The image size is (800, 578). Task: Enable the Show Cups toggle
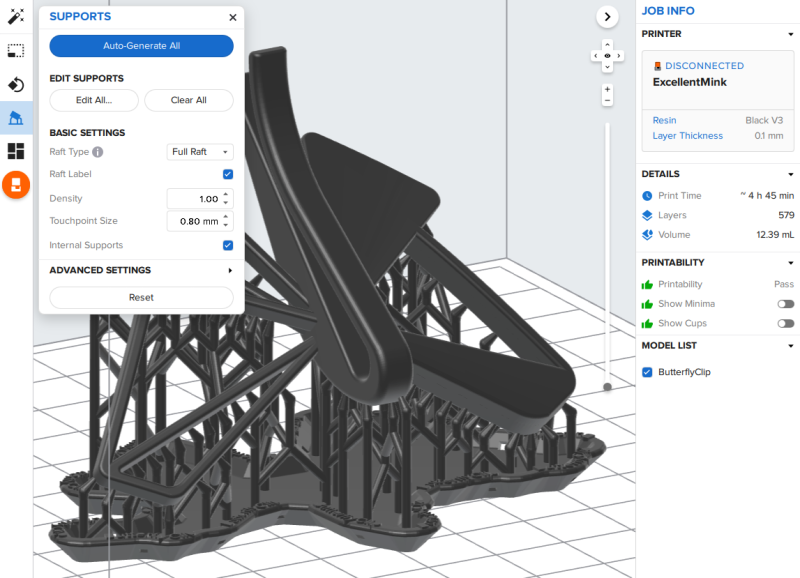[x=786, y=323]
